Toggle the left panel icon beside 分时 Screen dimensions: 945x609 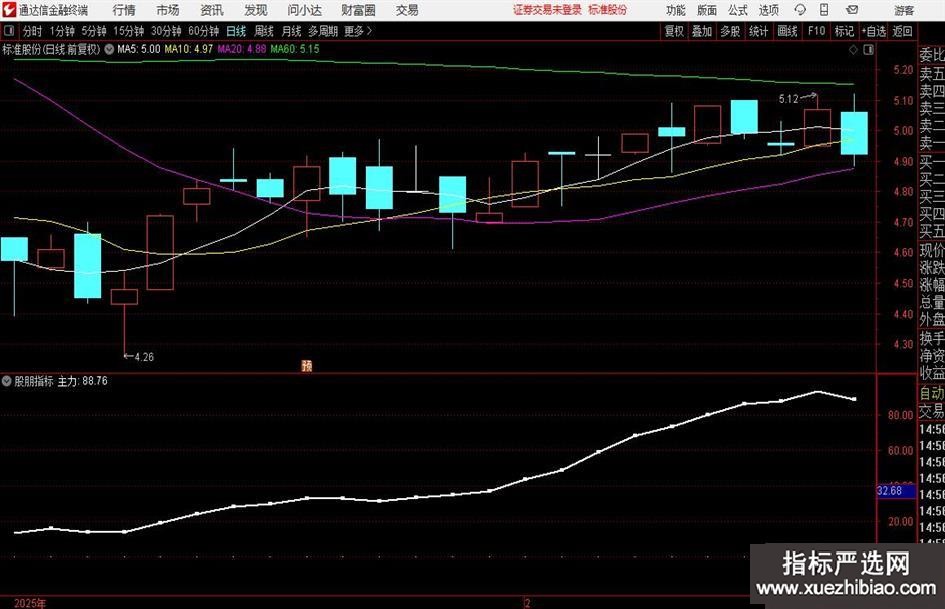(x=9, y=31)
